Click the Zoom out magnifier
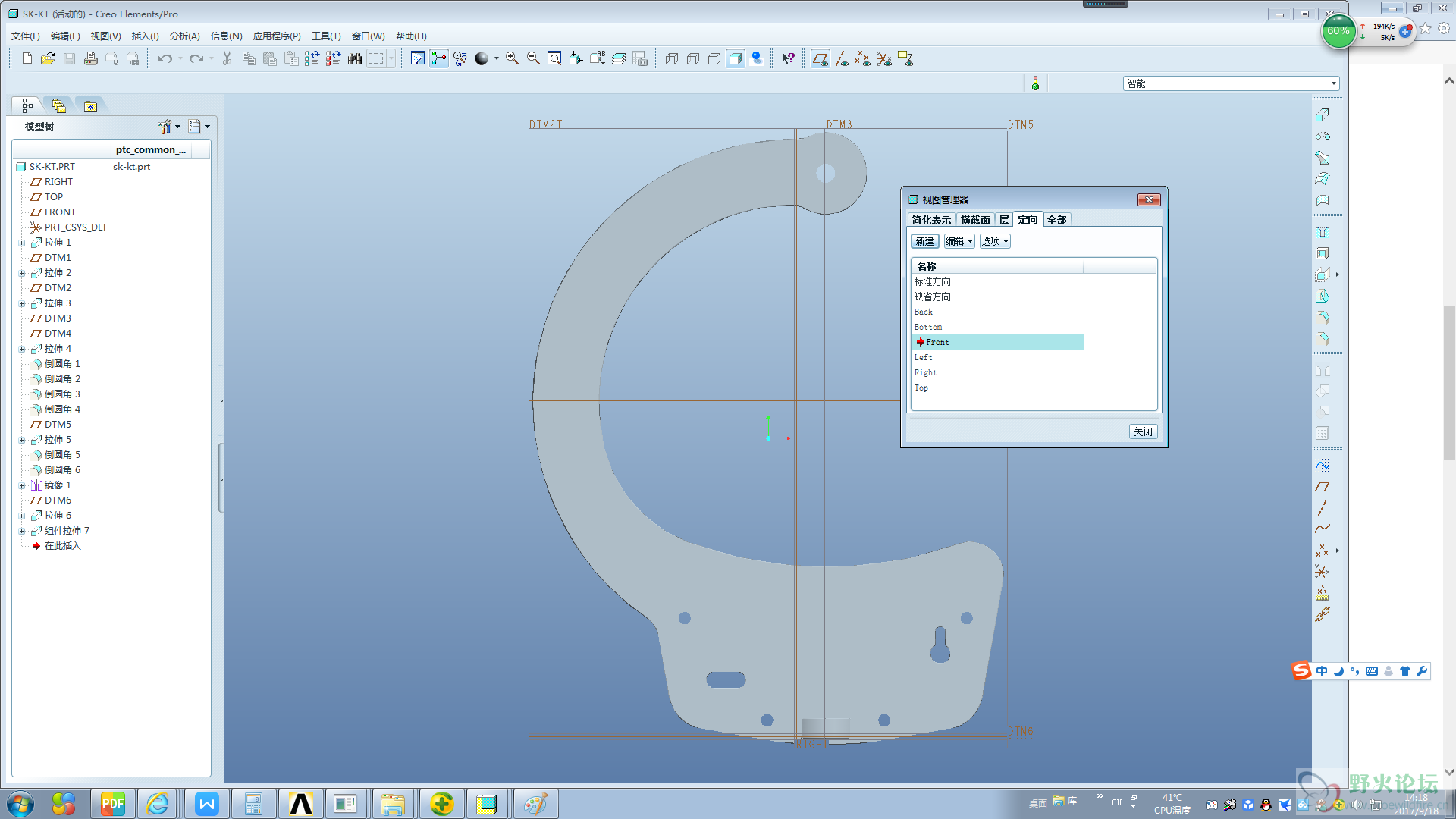The height and width of the screenshot is (819, 1456). [533, 58]
